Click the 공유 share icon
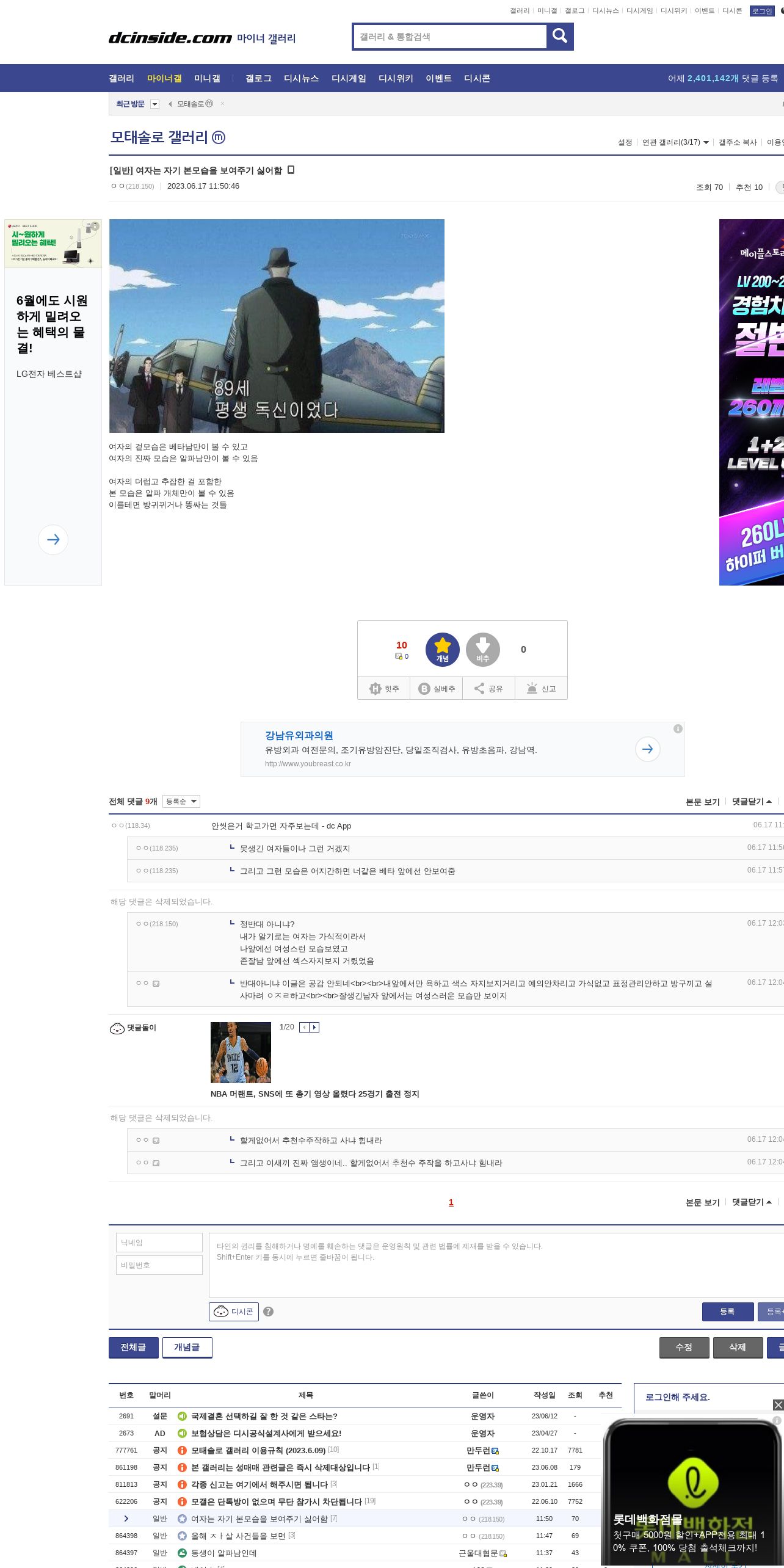This screenshot has height=1568, width=784. pyautogui.click(x=479, y=689)
